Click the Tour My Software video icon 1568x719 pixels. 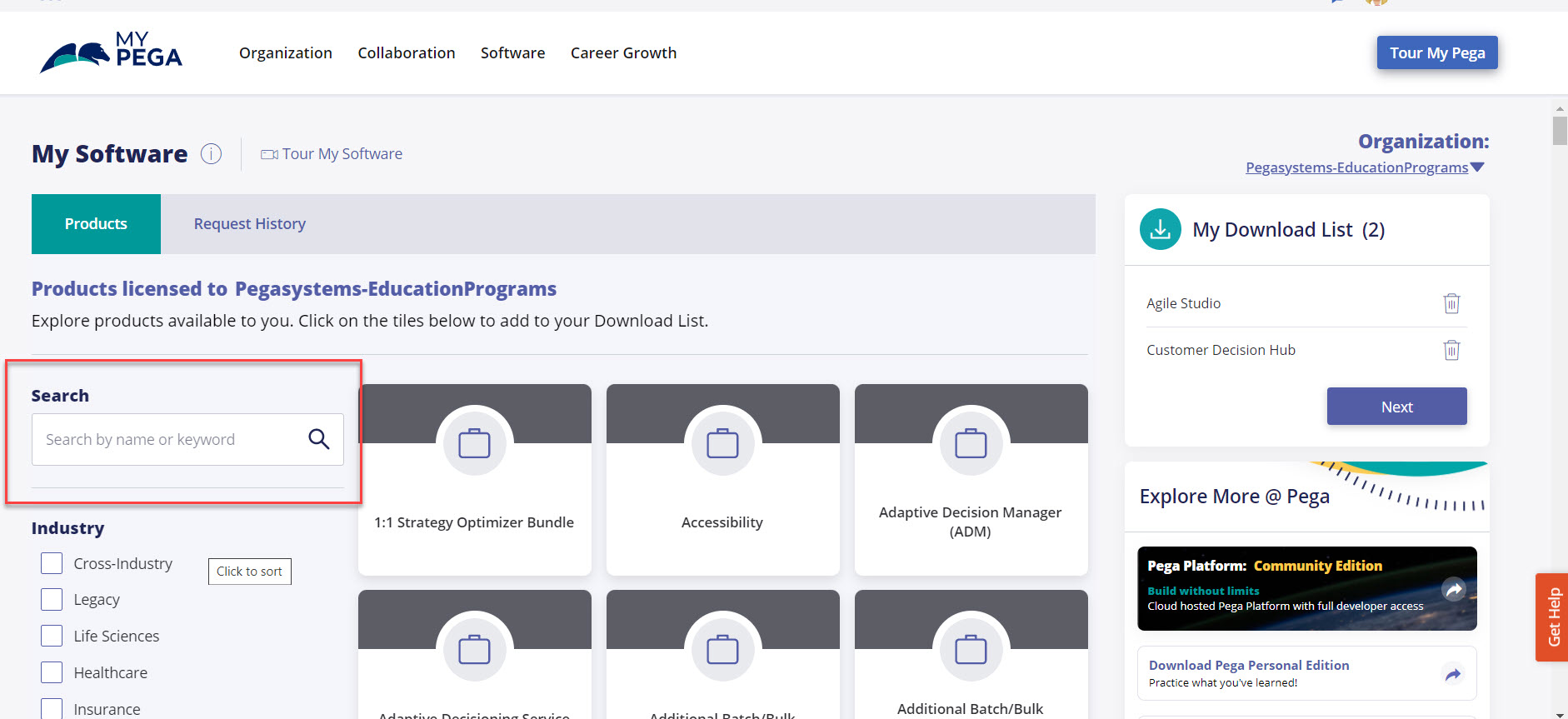click(269, 154)
